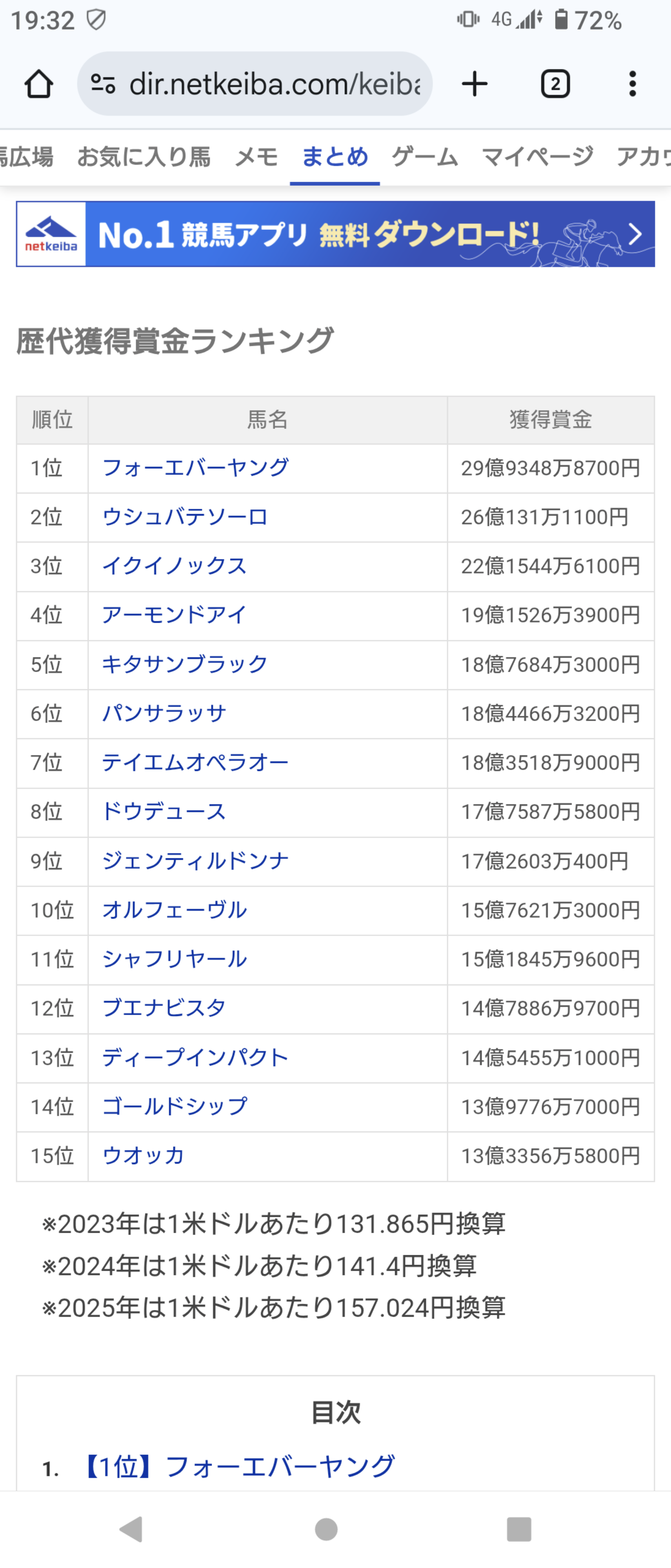This screenshot has width=671, height=1568.
Task: Jump to 【1位】フォーエバーヤング in table of contents
Action: click(x=238, y=1466)
